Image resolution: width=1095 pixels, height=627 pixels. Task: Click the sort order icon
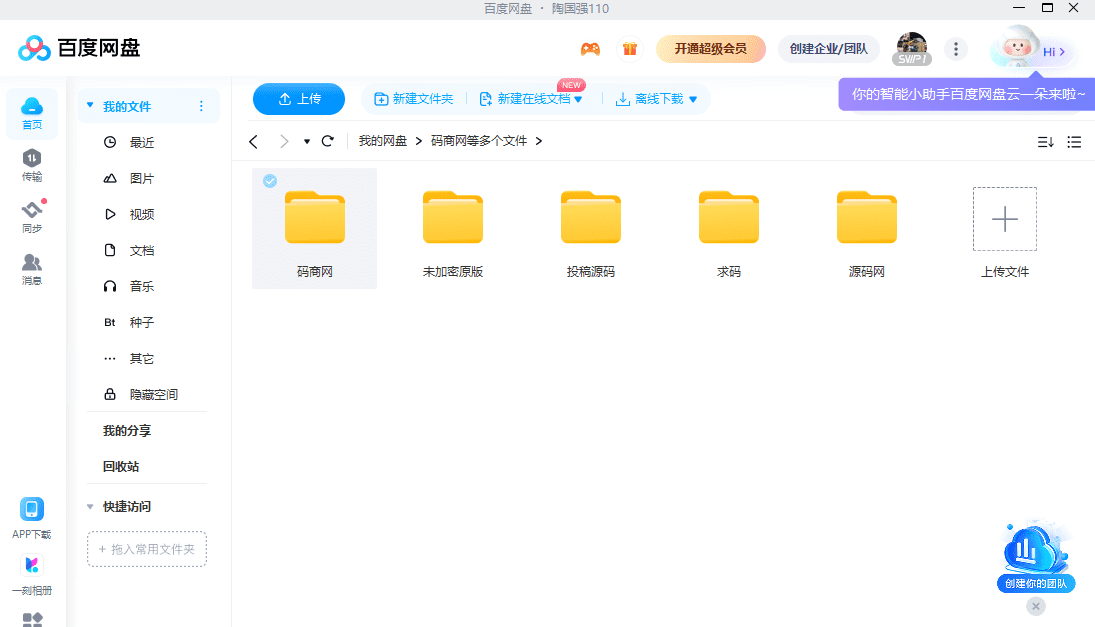tap(1045, 142)
